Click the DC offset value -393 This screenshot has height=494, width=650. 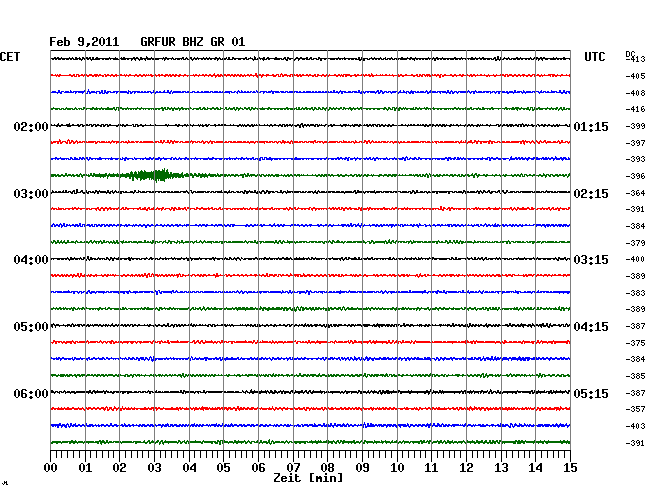[635, 159]
